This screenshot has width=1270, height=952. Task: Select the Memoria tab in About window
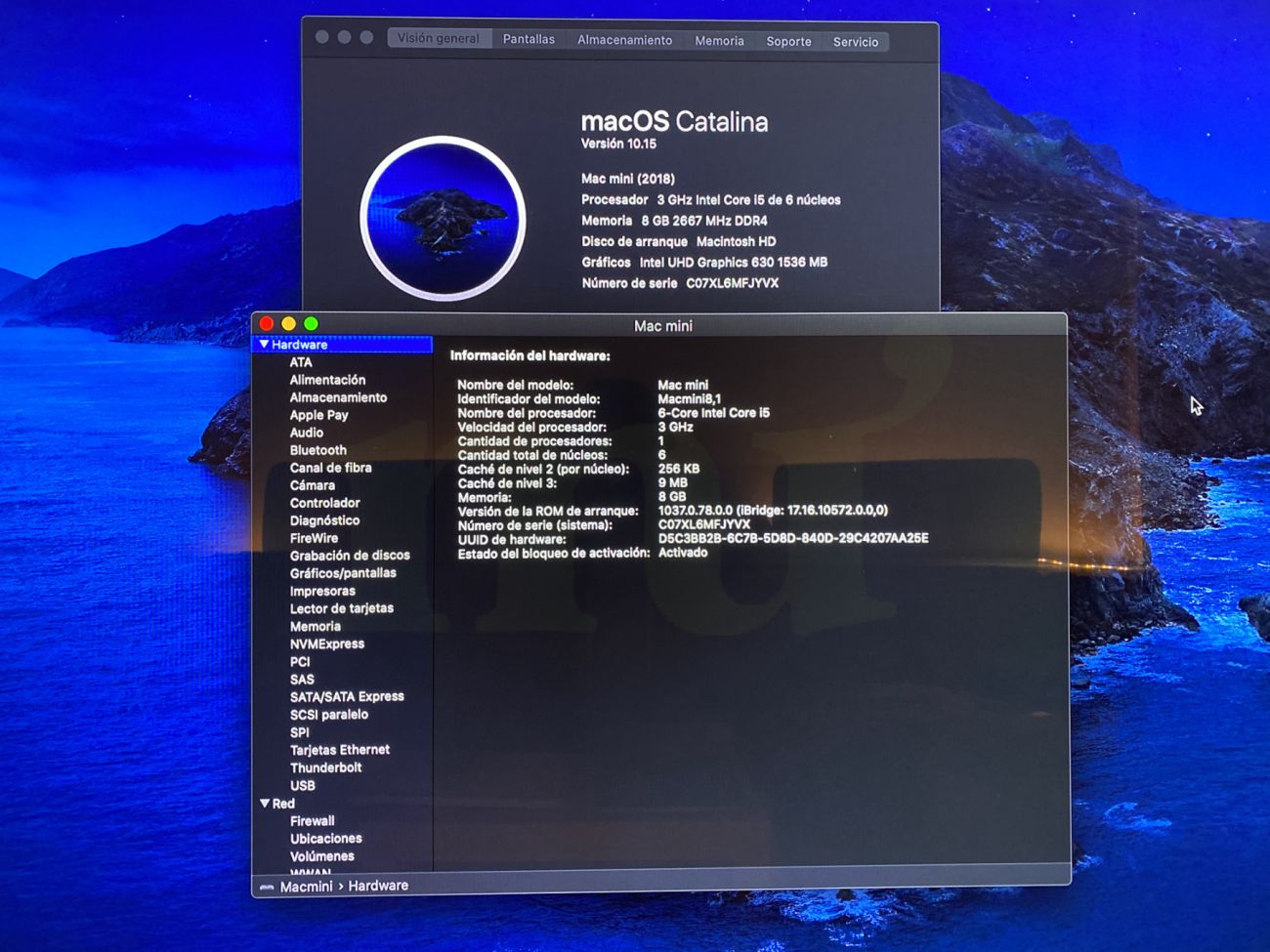719,41
